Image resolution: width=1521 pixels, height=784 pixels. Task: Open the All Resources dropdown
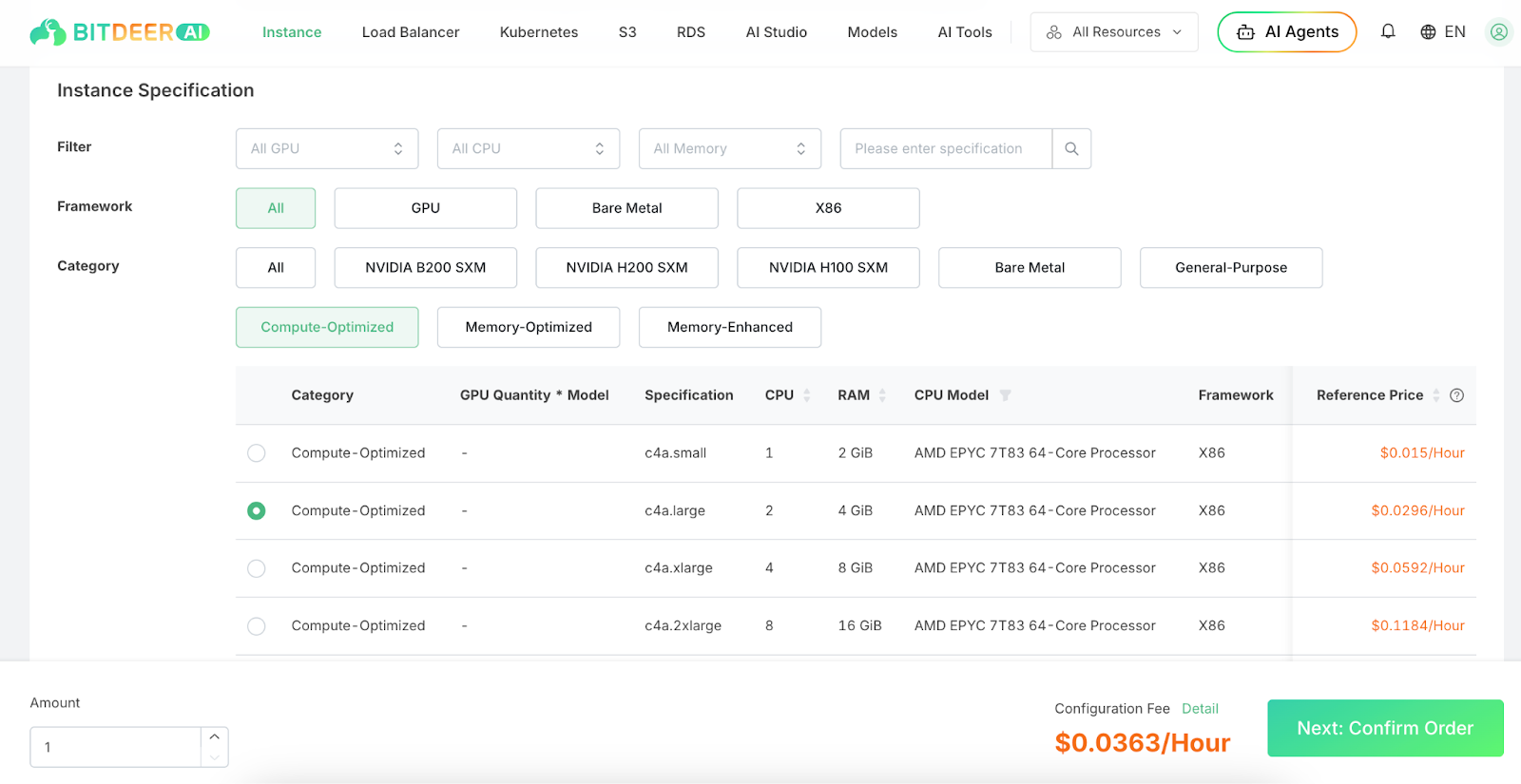click(x=1114, y=32)
